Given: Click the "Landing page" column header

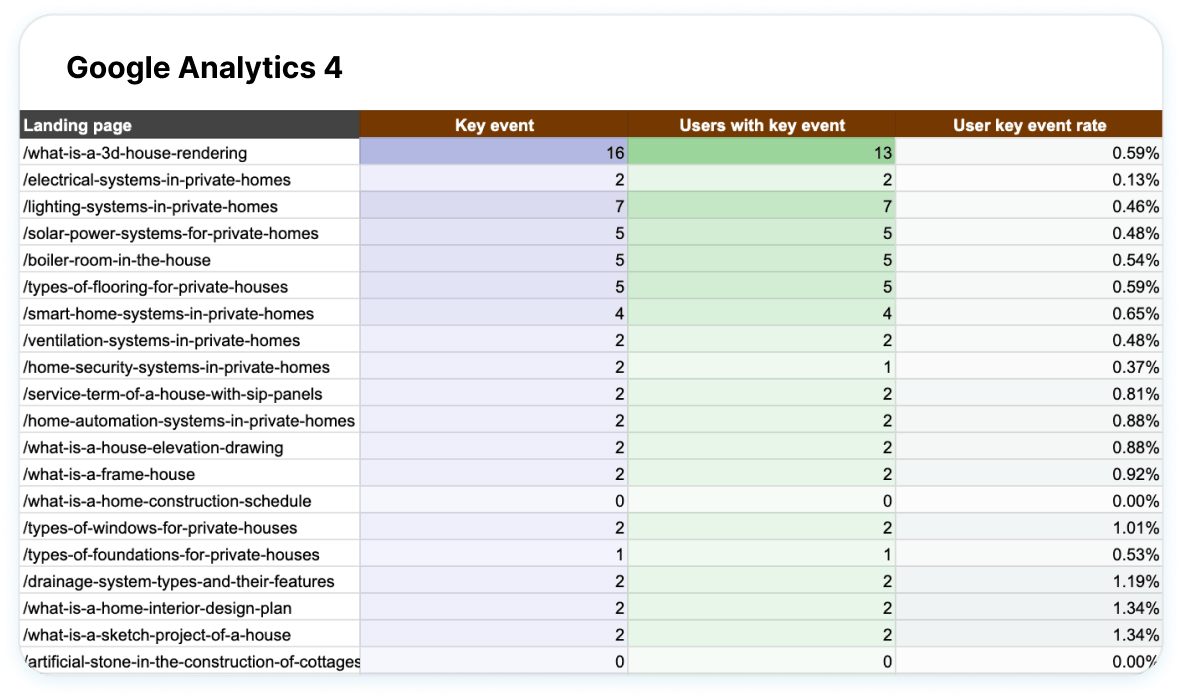Looking at the screenshot, I should point(78,125).
